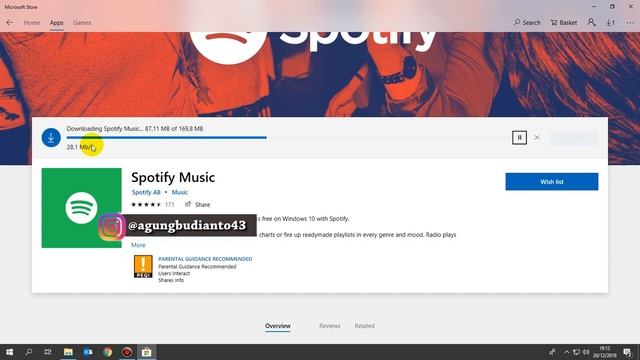This screenshot has width=640, height=360.
Task: Click the Spotify Music title text
Action: click(x=173, y=177)
